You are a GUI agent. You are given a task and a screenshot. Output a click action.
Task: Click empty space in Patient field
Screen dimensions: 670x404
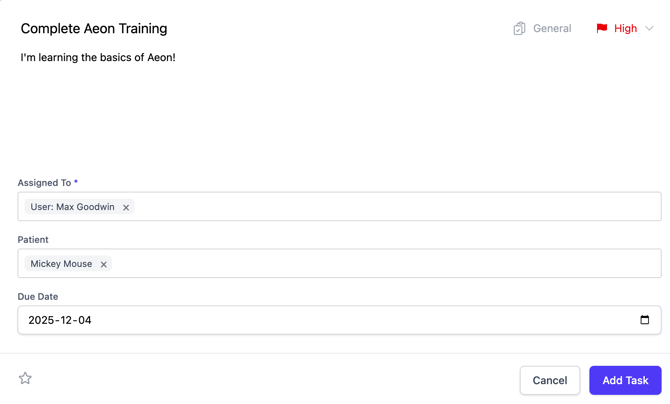tap(400, 264)
